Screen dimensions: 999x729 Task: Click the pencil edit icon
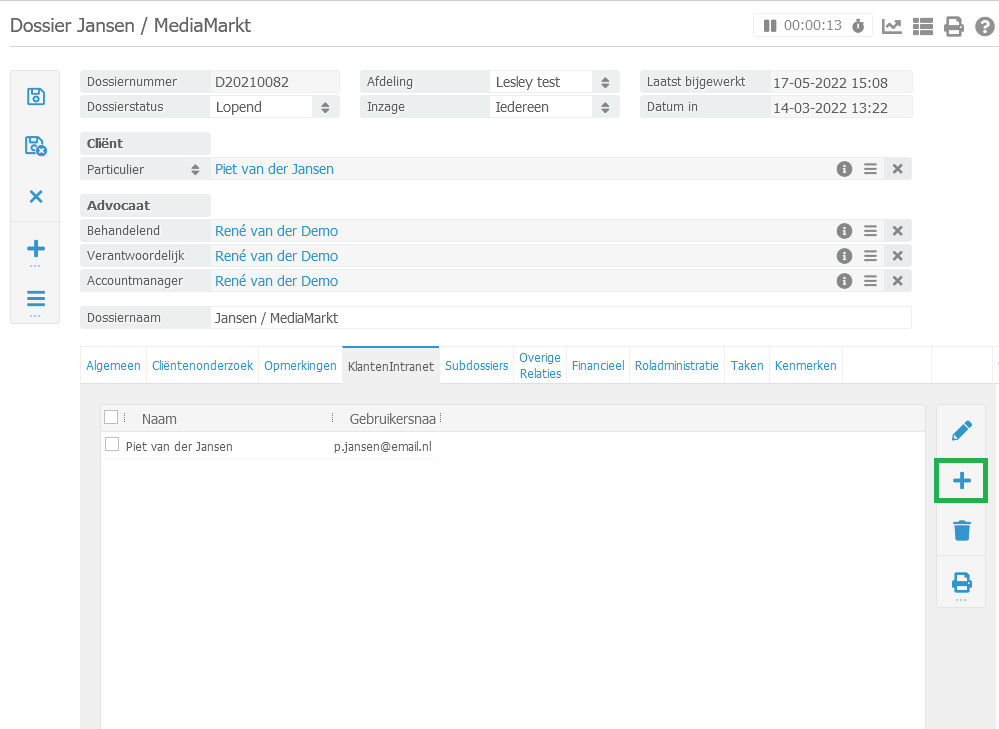pos(961,431)
